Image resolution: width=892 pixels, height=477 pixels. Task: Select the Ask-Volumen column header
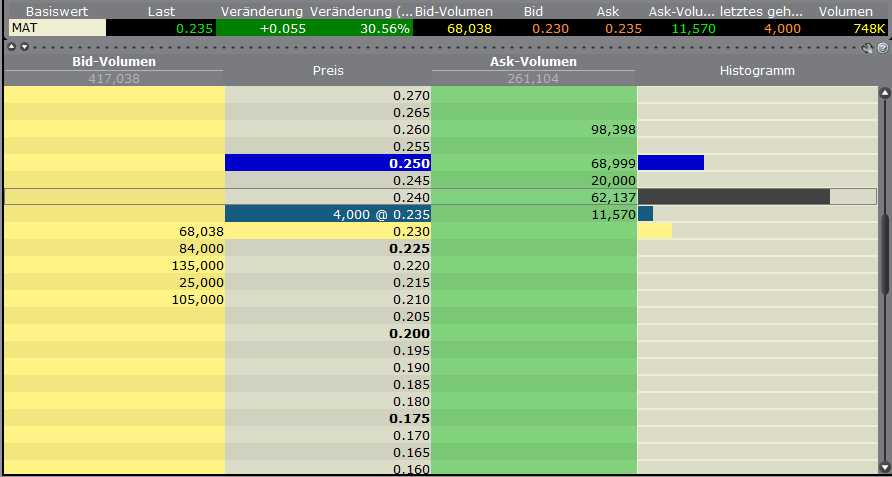533,62
